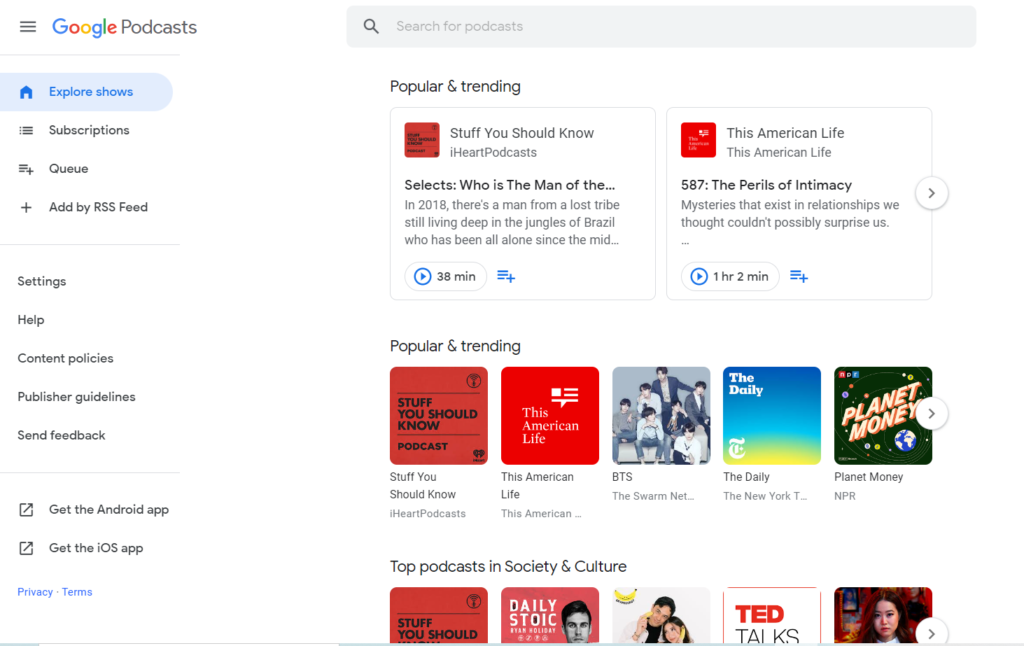Viewport: 1024px width, 646px height.
Task: Click the Subscriptions list icon
Action: (26, 131)
